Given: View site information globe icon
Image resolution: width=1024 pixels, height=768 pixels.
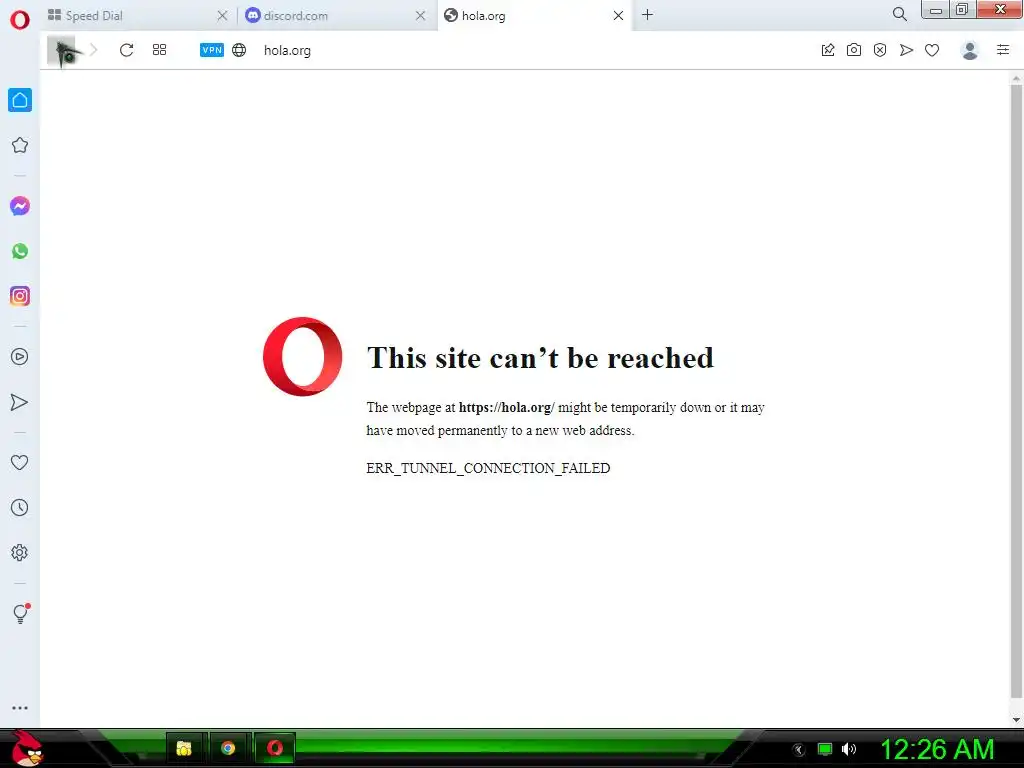Looking at the screenshot, I should (239, 50).
